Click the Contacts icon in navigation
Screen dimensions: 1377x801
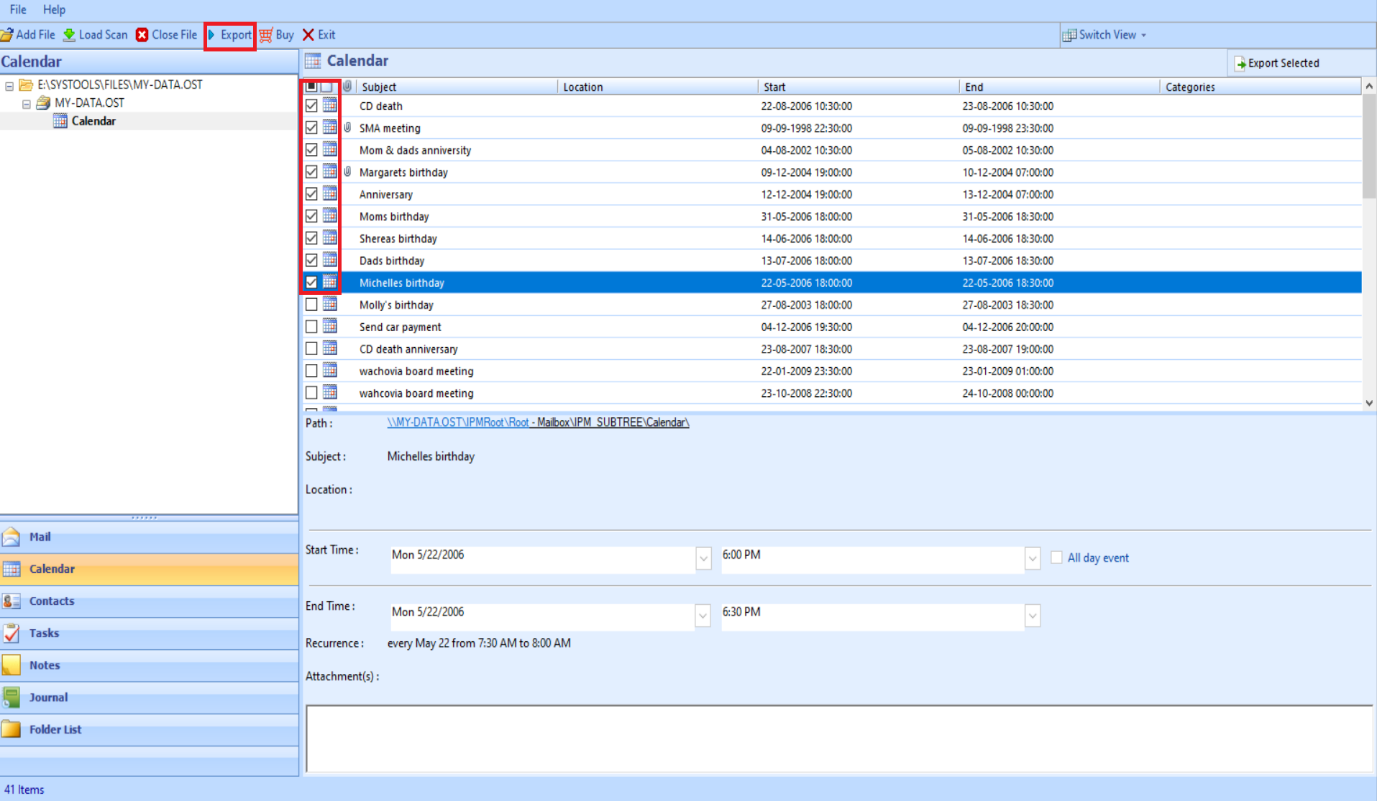point(11,601)
